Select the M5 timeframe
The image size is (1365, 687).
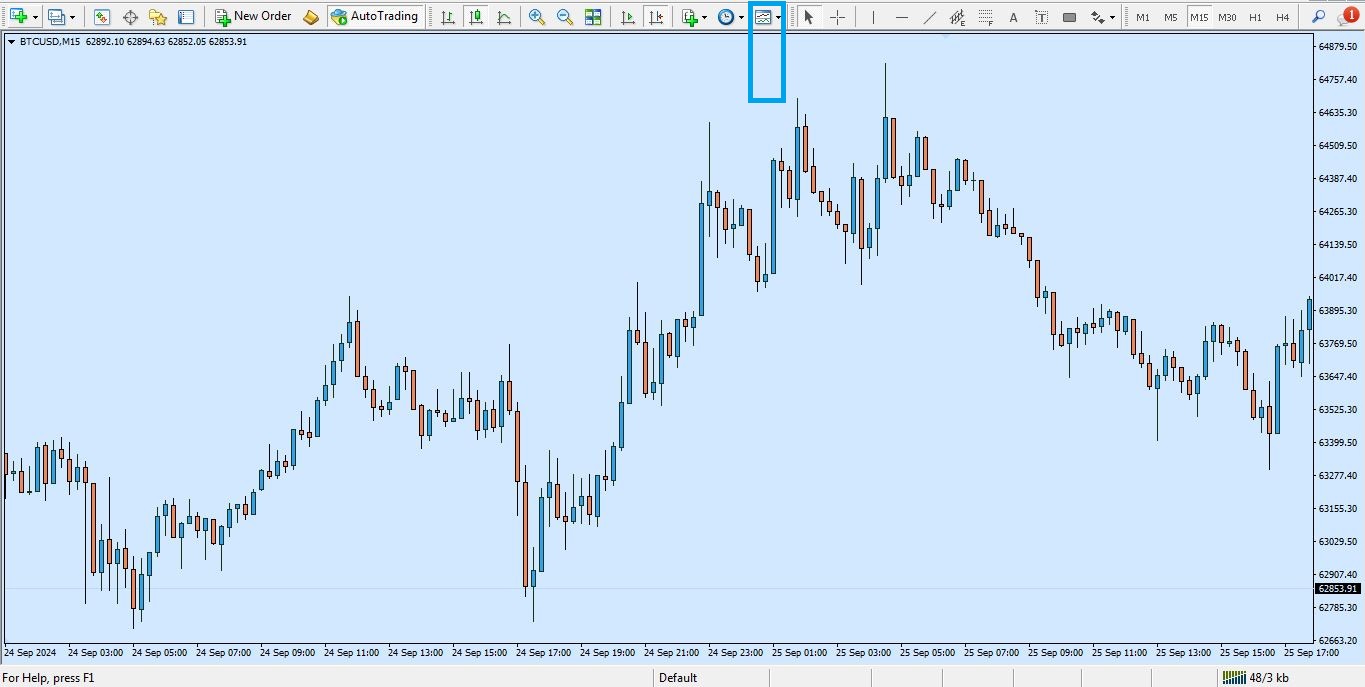[1171, 17]
